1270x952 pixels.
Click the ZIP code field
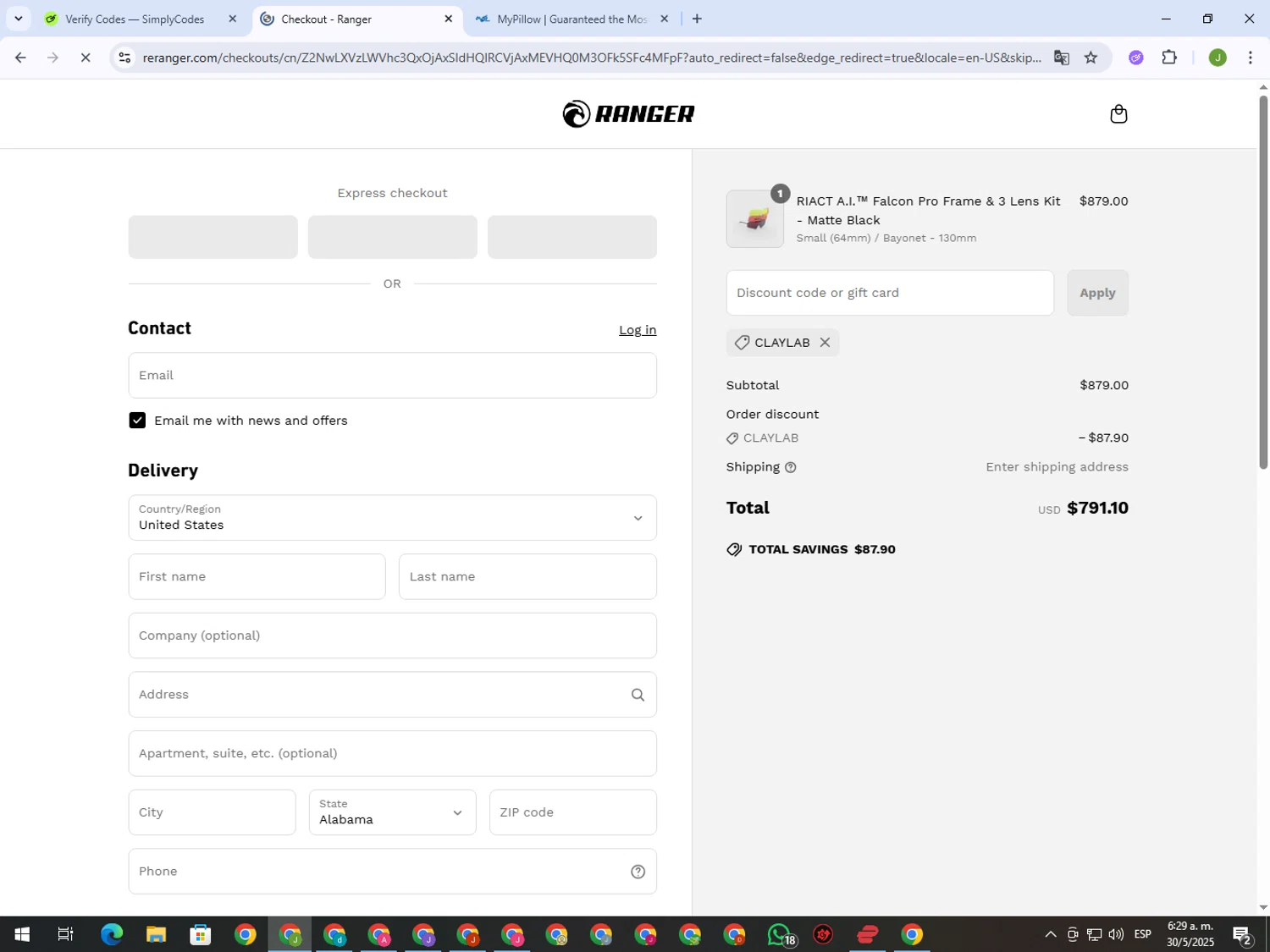coord(572,812)
